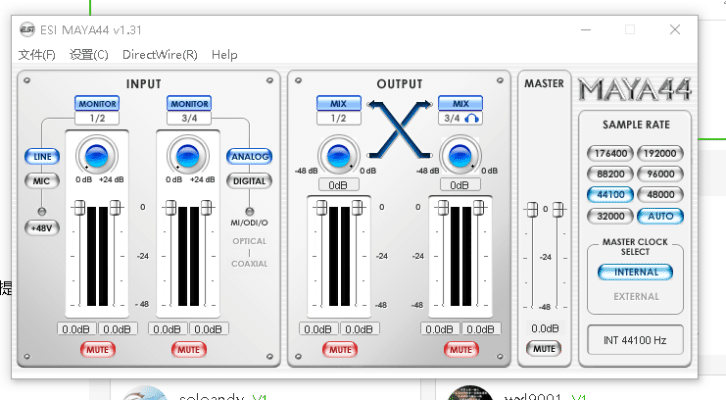Mute the input 1/2 channel

[98, 349]
